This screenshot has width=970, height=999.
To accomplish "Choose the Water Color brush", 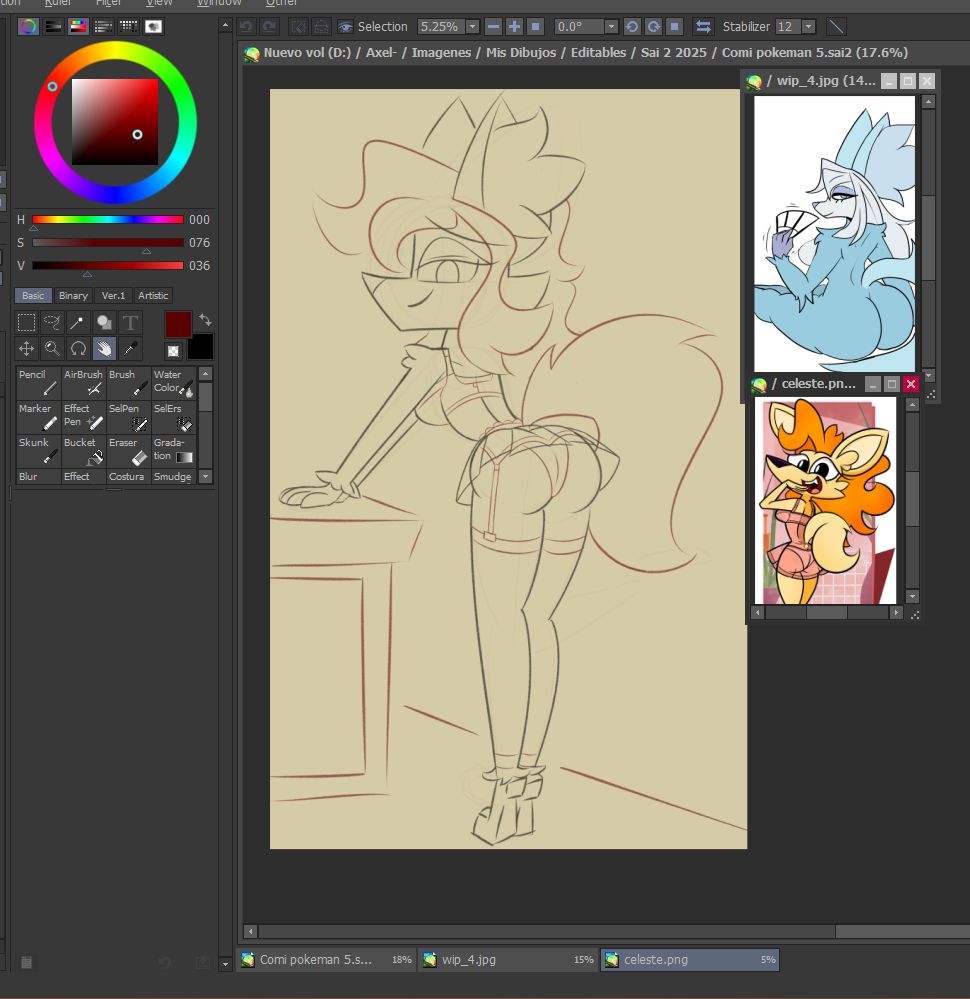I will (173, 382).
